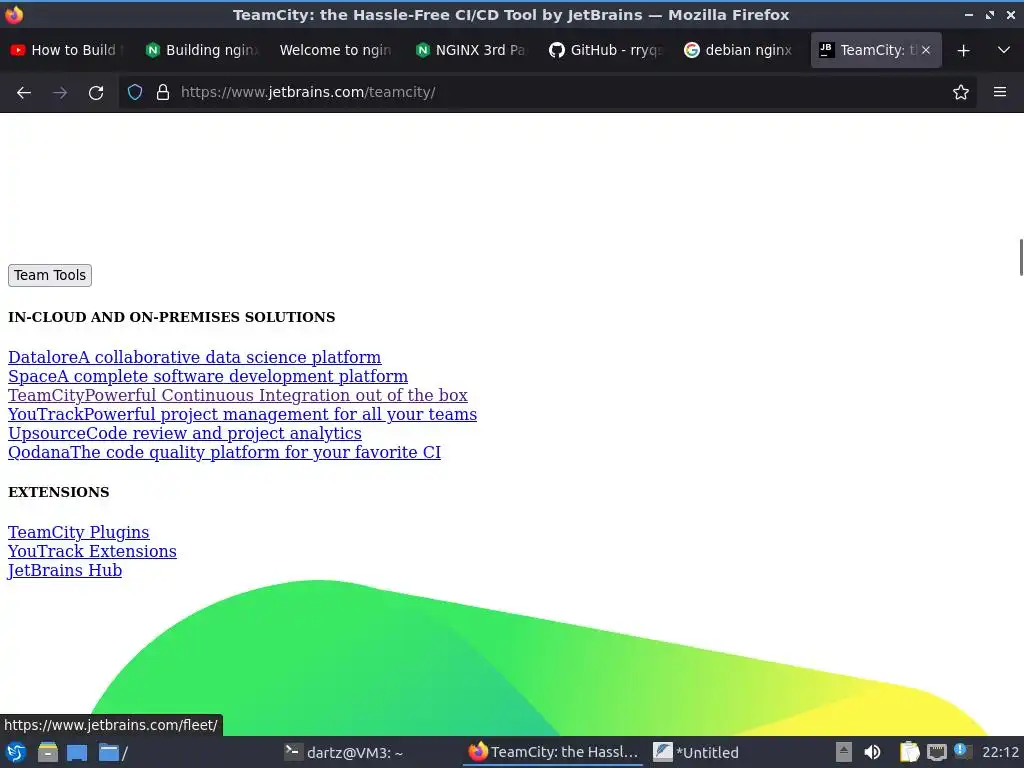Viewport: 1024px width, 768px height.
Task: Select the EXTENSIONS heading text
Action: click(59, 492)
